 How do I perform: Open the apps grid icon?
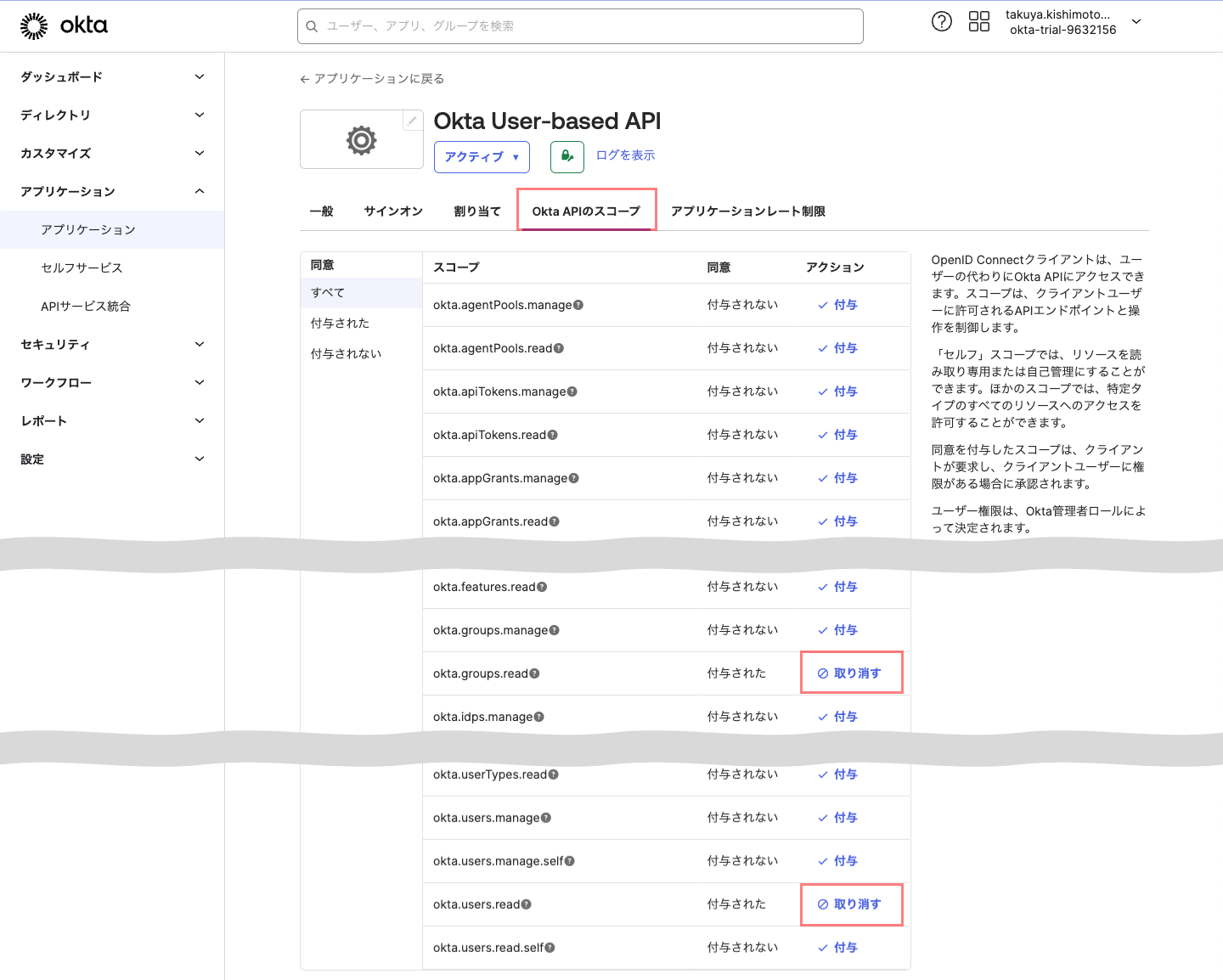pos(978,22)
